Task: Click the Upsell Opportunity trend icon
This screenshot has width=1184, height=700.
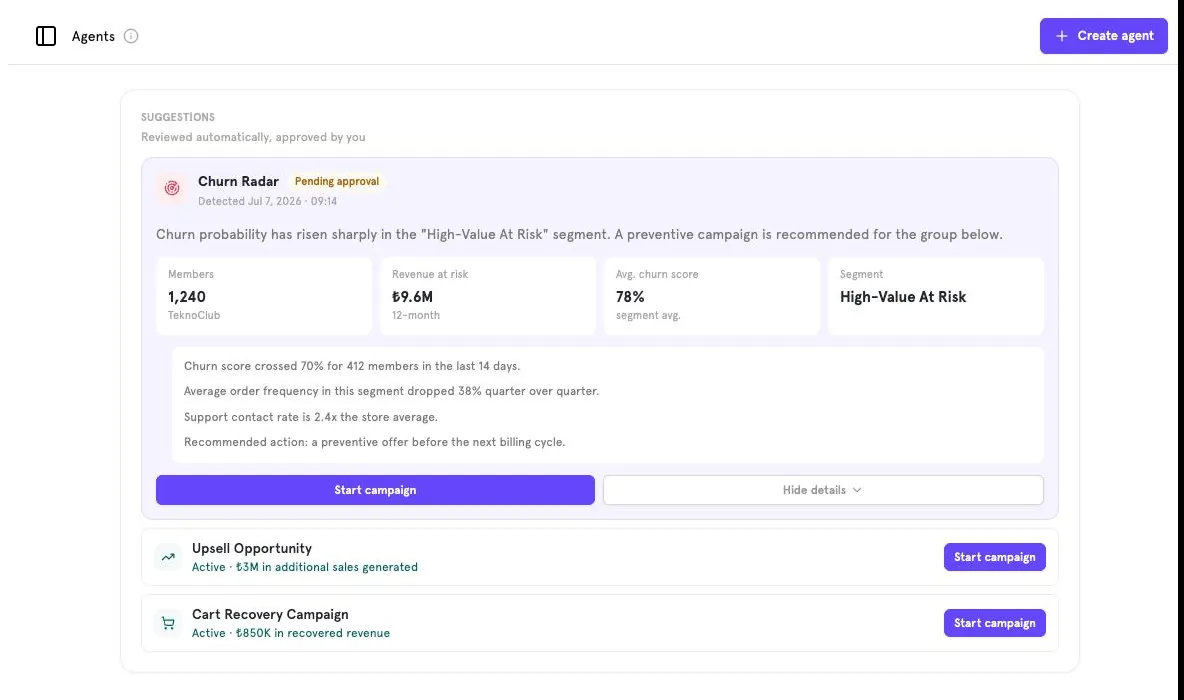Action: [x=168, y=557]
